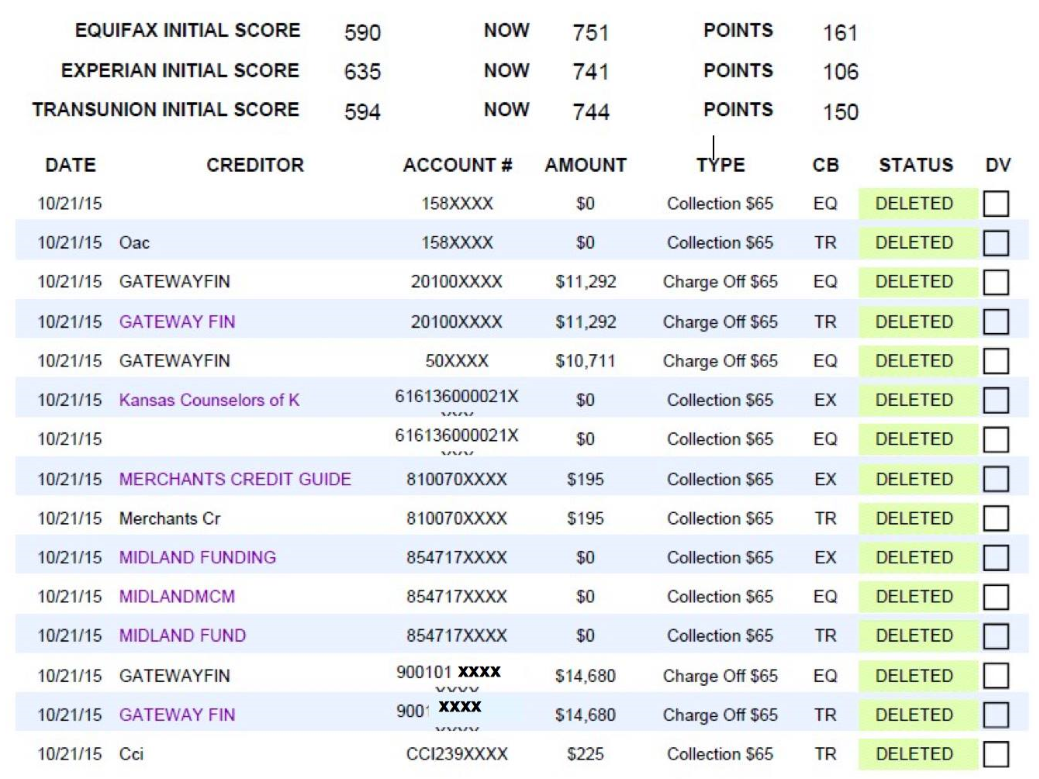Open the MERCHANTS CREDIT GUIDE link
The image size is (1039, 779).
pos(235,479)
